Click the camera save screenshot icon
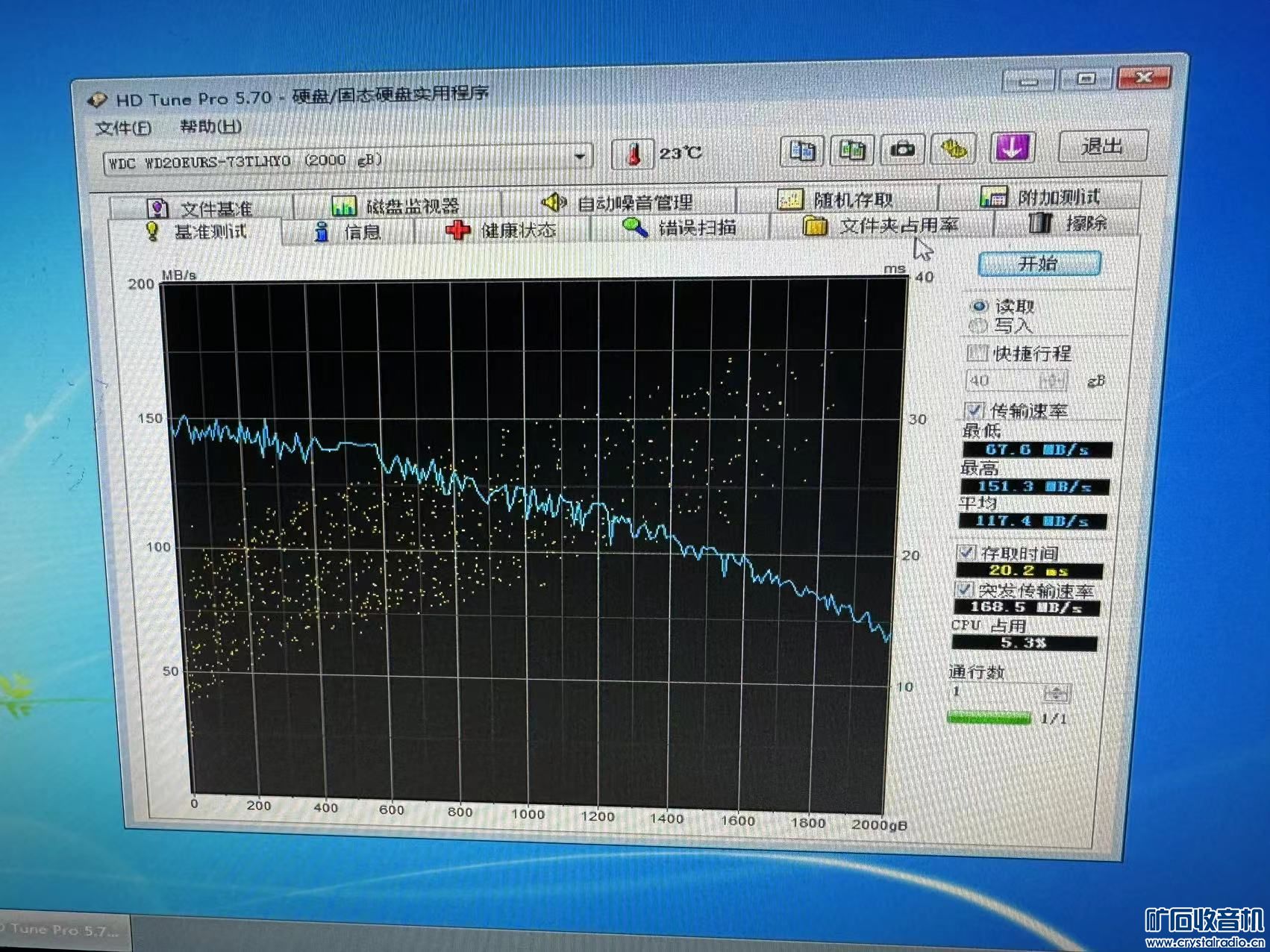Image resolution: width=1270 pixels, height=952 pixels. tap(902, 148)
